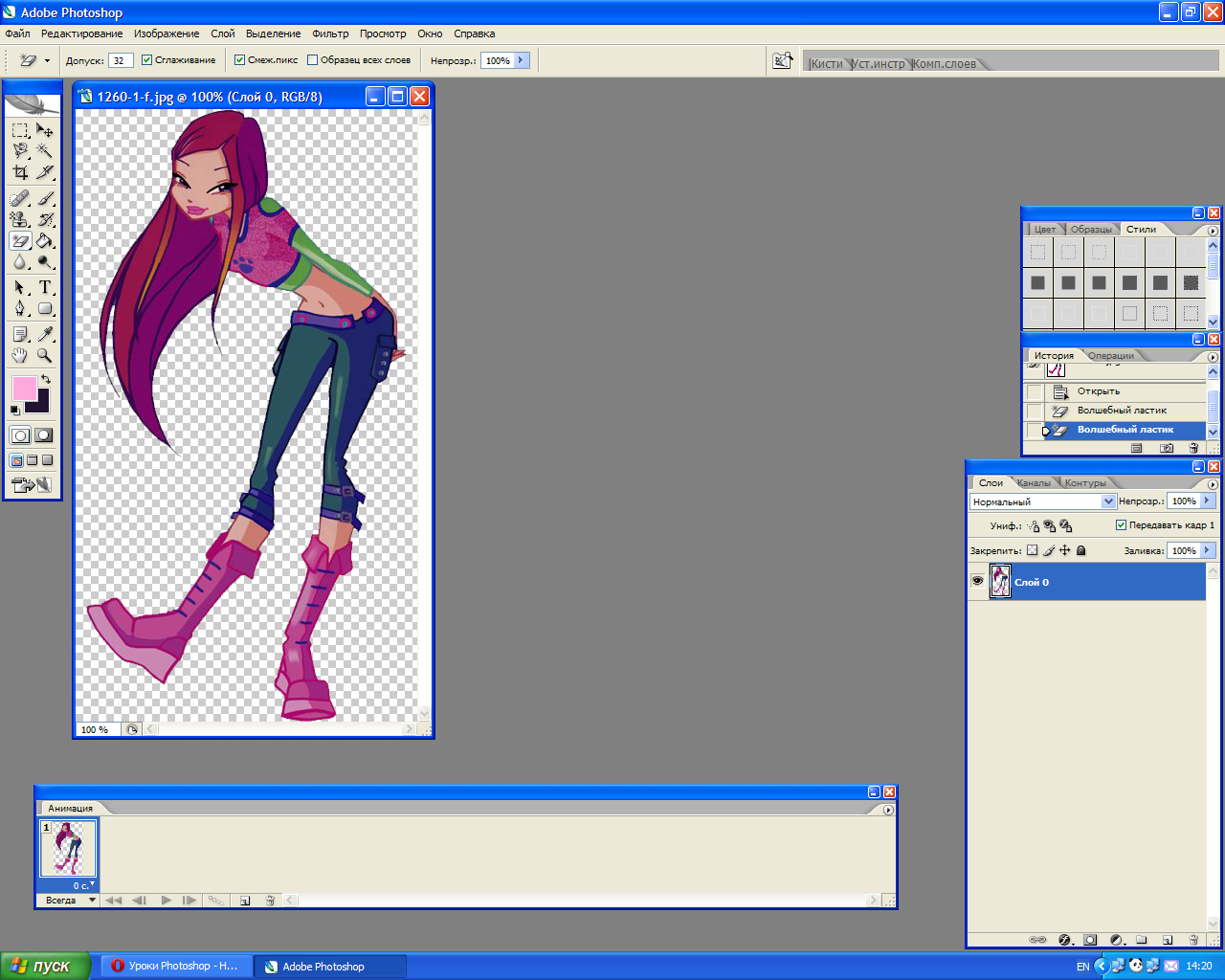Switch to the Операции tab
Viewport: 1225px width, 980px height.
(1111, 356)
